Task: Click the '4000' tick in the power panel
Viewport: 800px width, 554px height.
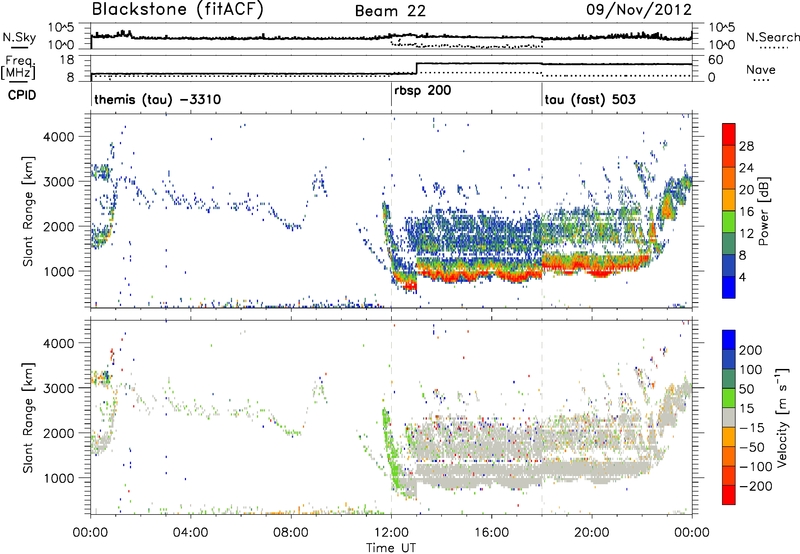Action: [x=58, y=137]
